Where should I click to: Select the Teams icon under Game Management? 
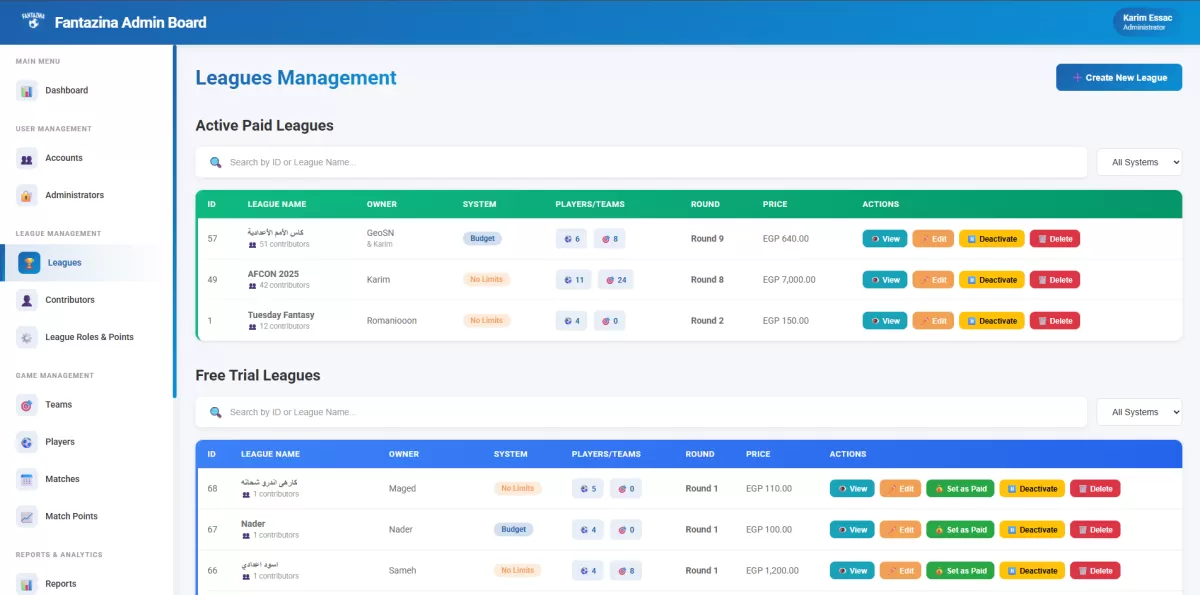tap(27, 404)
